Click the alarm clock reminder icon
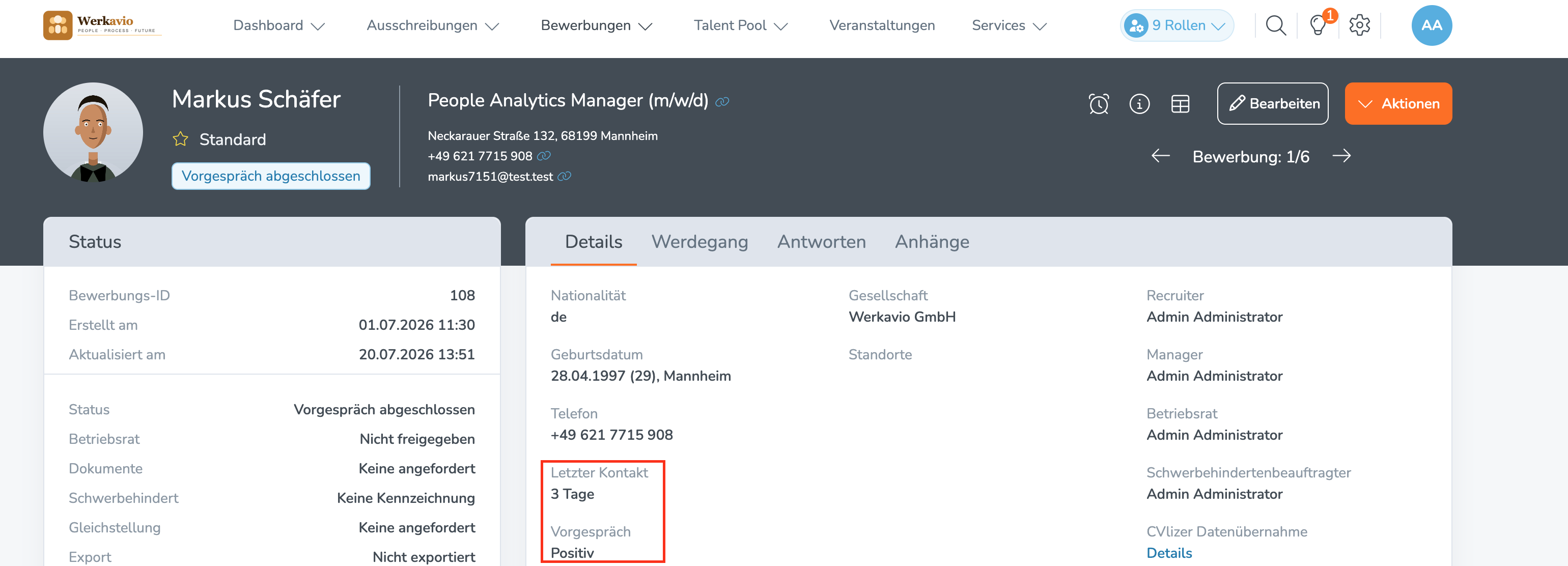Viewport: 1568px width, 566px height. click(1099, 104)
